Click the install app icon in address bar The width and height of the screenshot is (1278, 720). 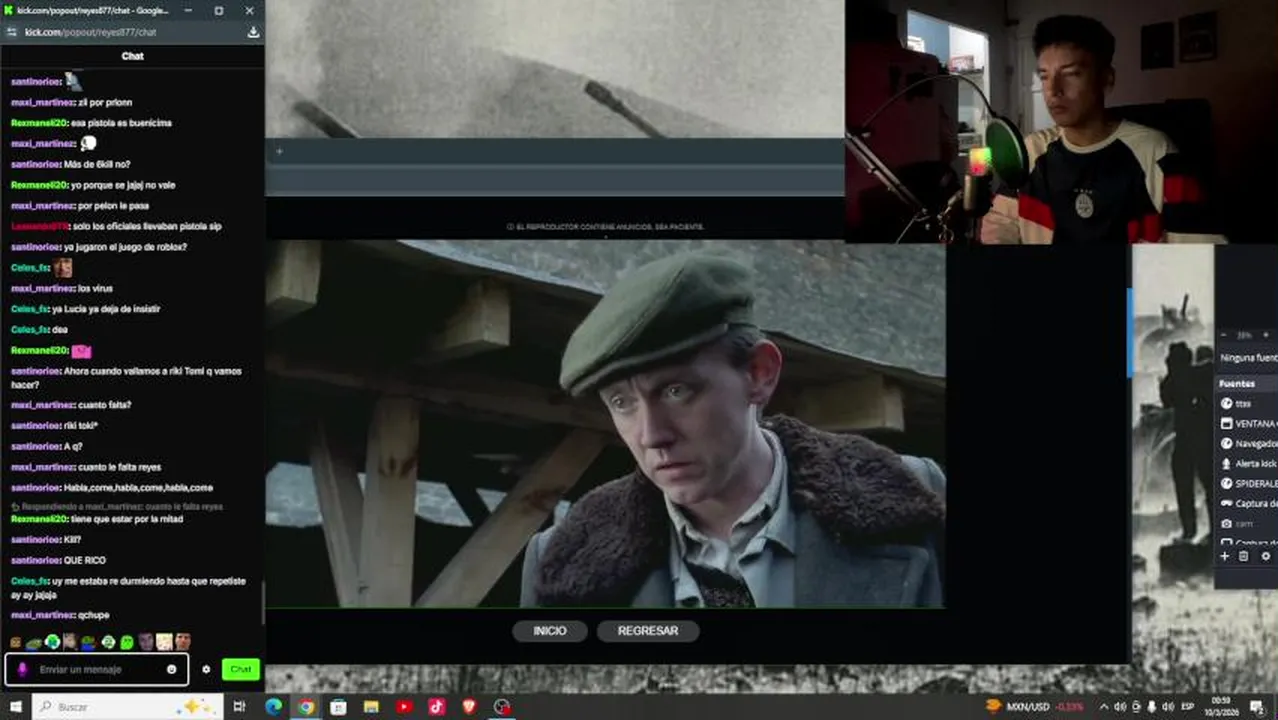click(x=253, y=32)
